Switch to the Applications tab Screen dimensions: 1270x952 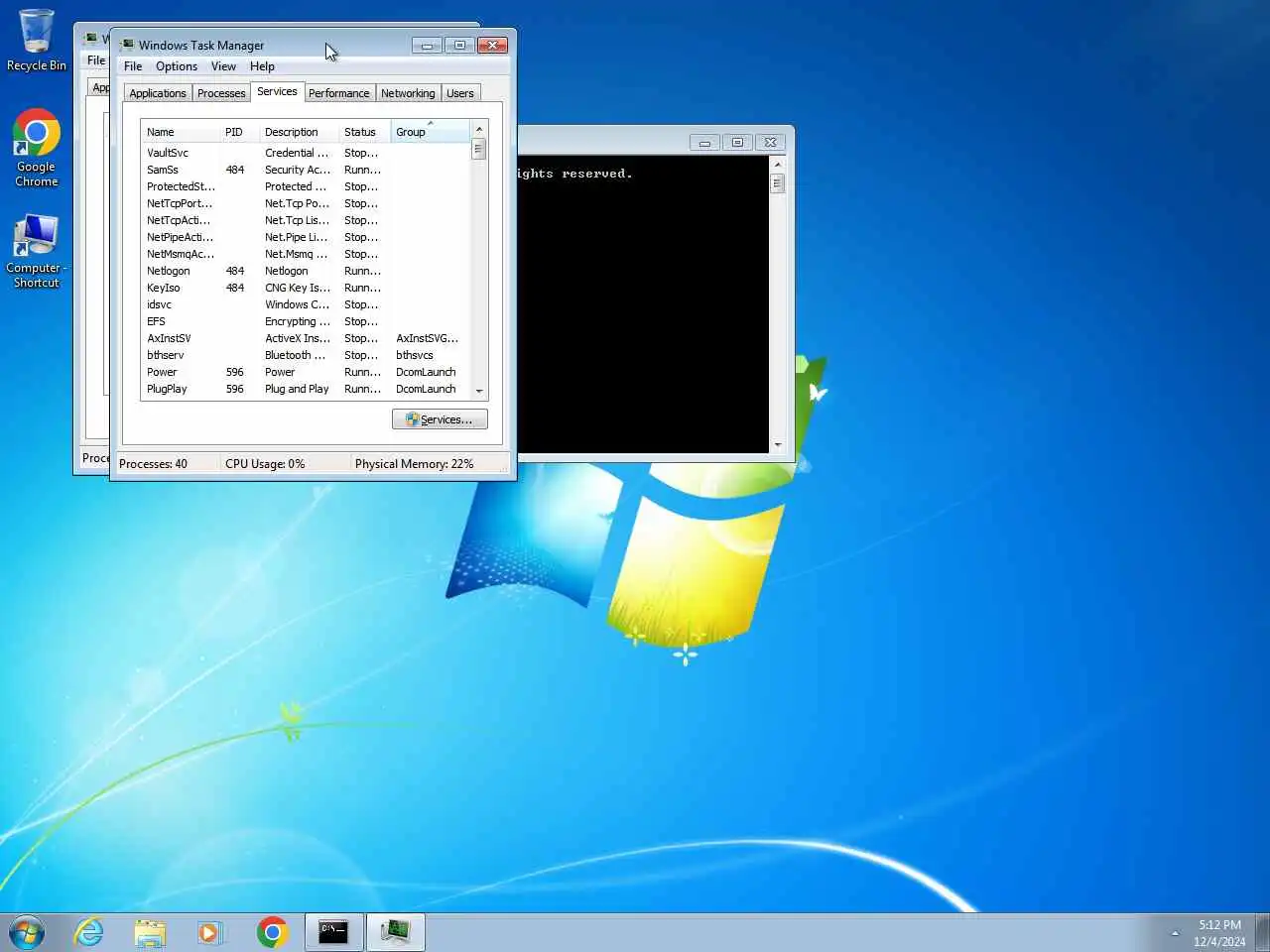(158, 93)
